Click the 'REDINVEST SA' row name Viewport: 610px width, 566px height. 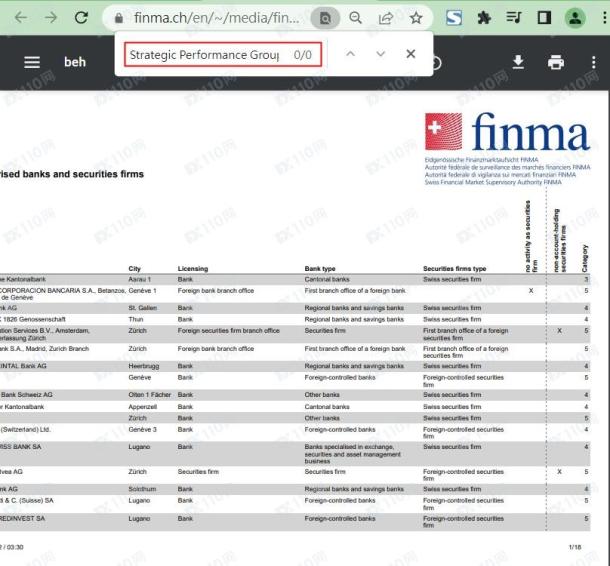(x=23, y=519)
